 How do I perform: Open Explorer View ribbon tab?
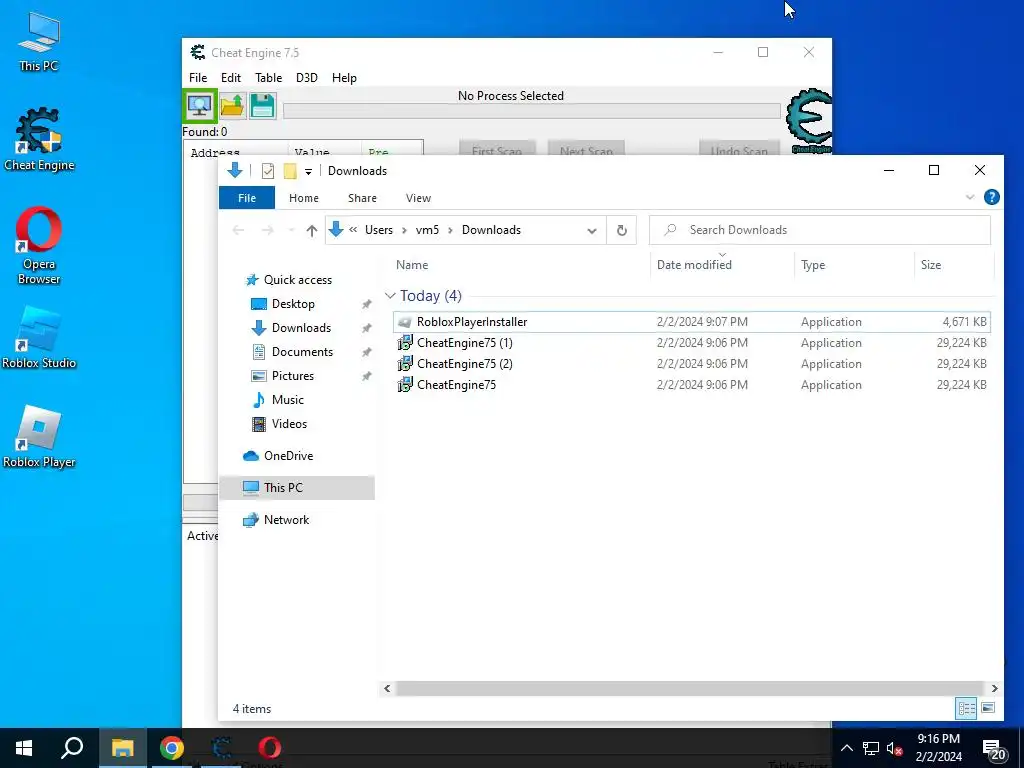click(418, 198)
